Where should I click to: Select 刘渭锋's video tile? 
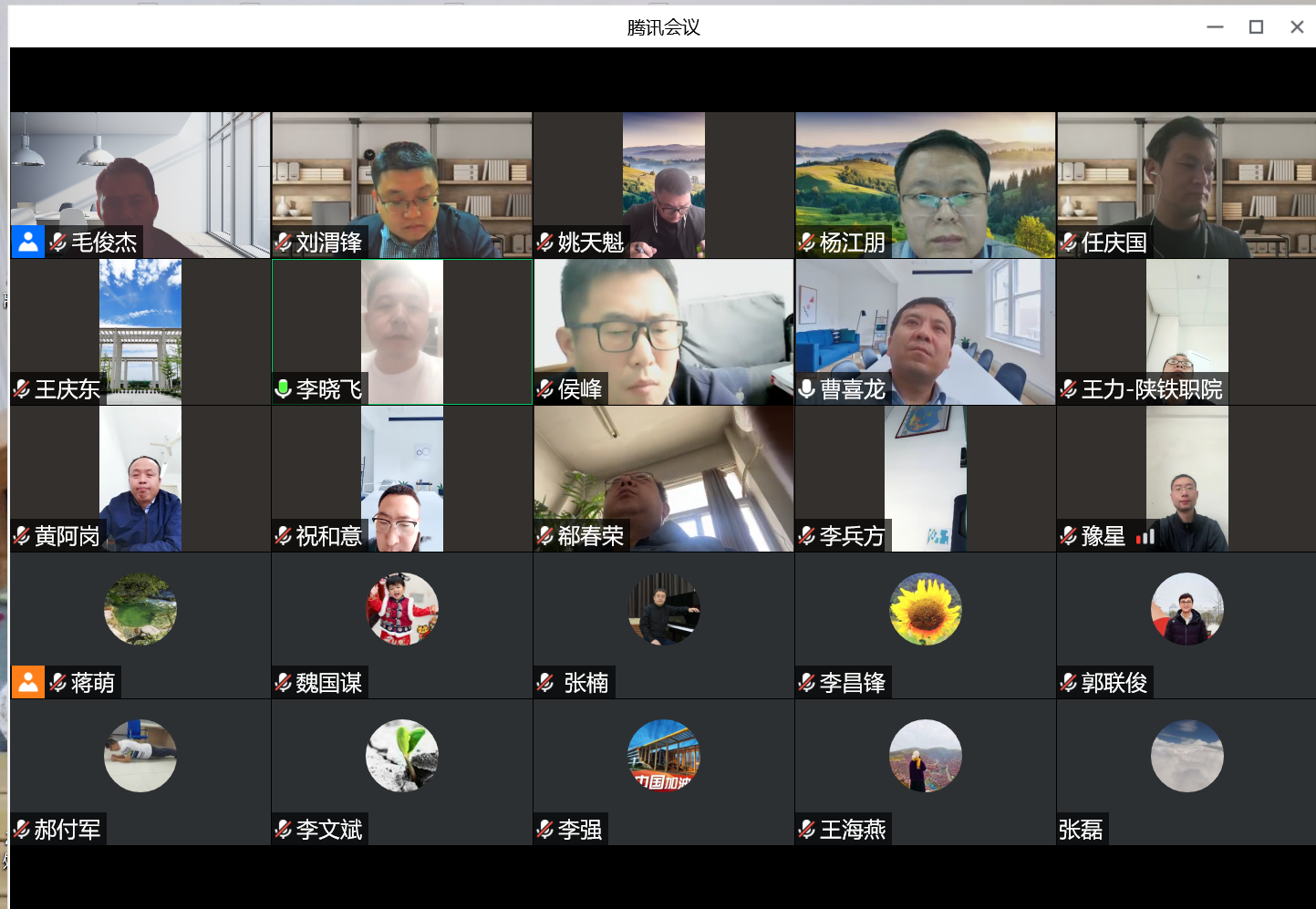click(402, 185)
